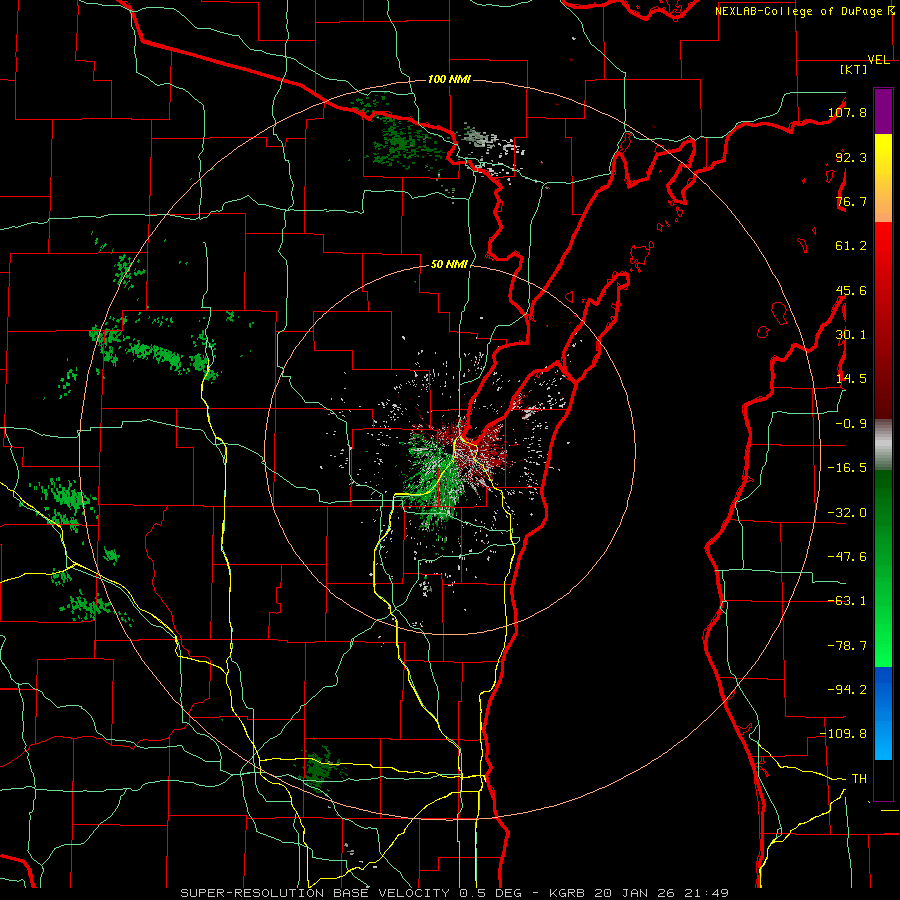The height and width of the screenshot is (900, 900).
Task: Pick the red segment of velocity color bar
Action: pos(883,320)
